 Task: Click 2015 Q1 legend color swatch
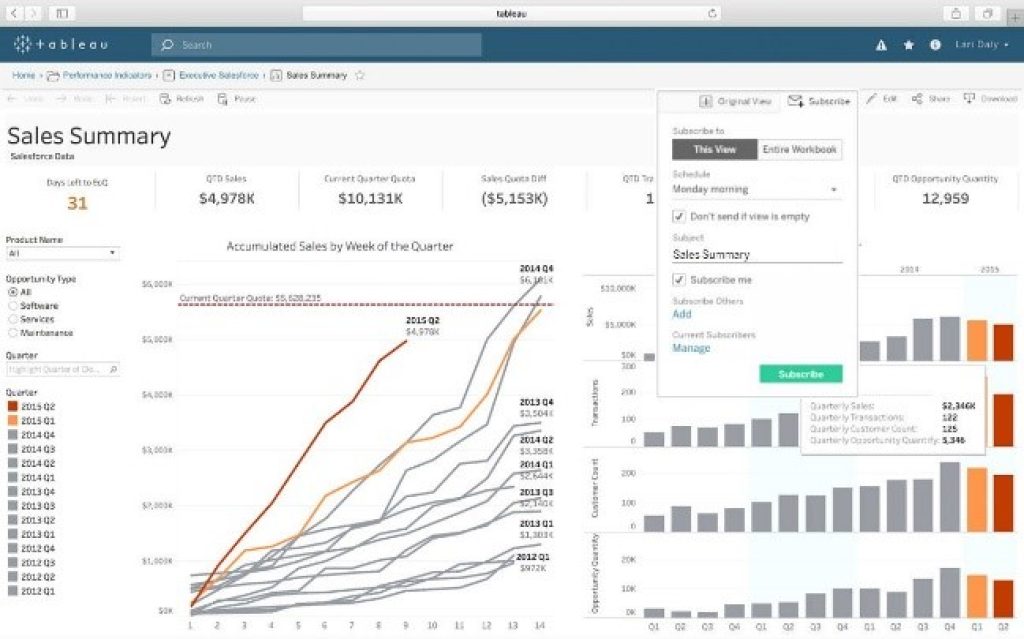12,421
